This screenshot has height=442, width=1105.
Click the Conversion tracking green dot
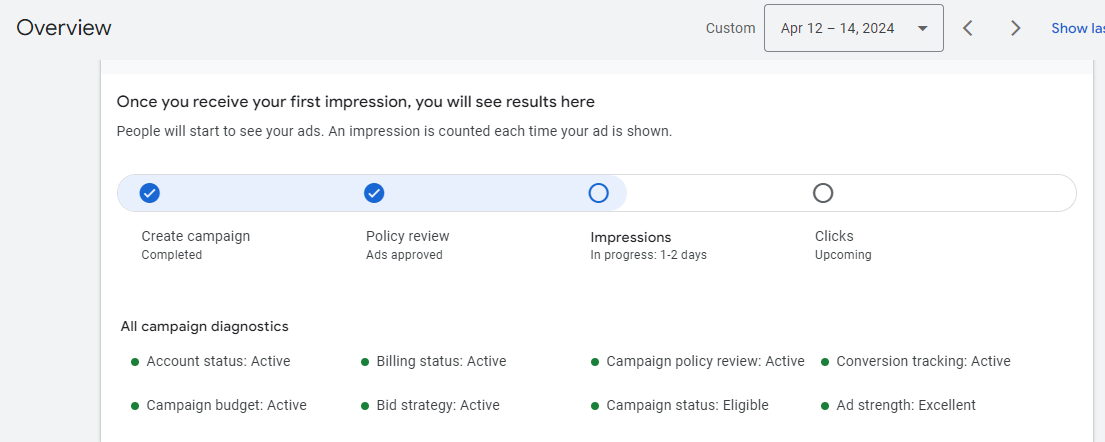tap(825, 362)
